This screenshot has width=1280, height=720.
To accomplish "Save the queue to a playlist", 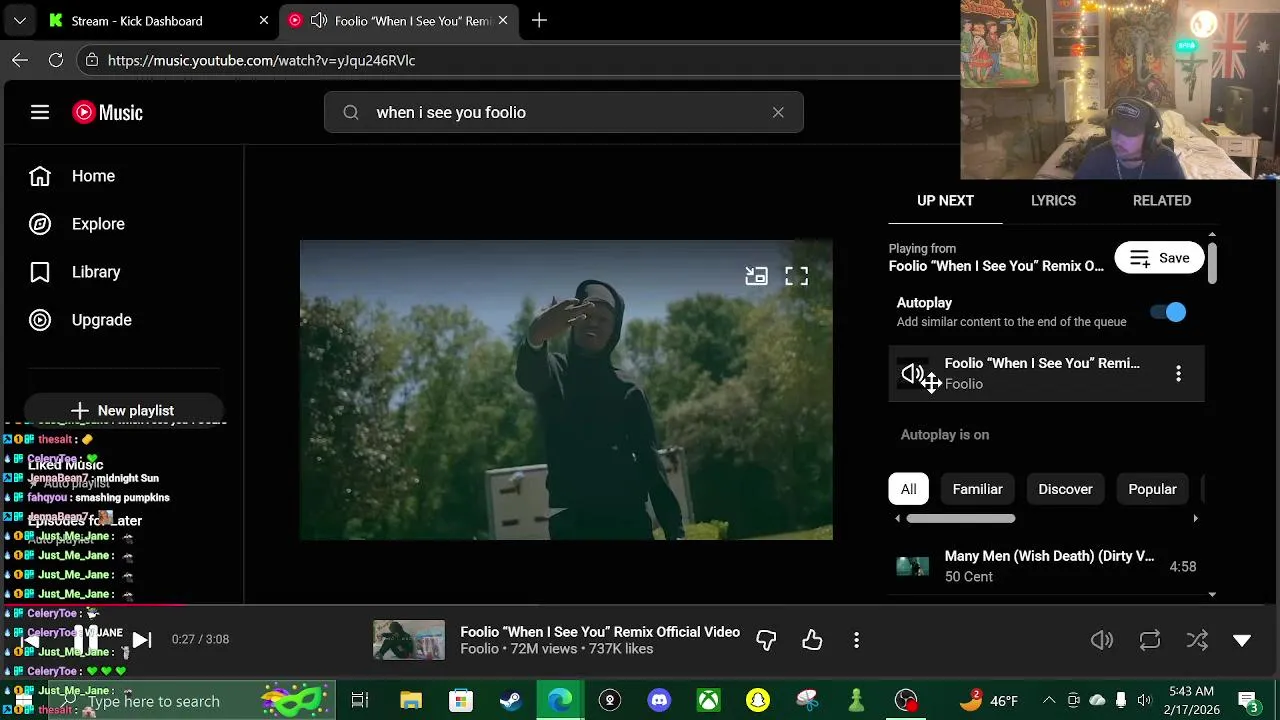I will pyautogui.click(x=1159, y=258).
